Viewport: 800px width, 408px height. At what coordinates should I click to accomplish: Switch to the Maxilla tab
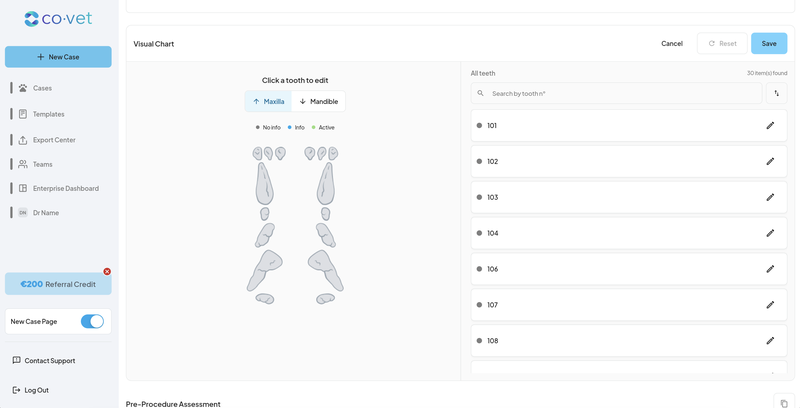tap(268, 101)
